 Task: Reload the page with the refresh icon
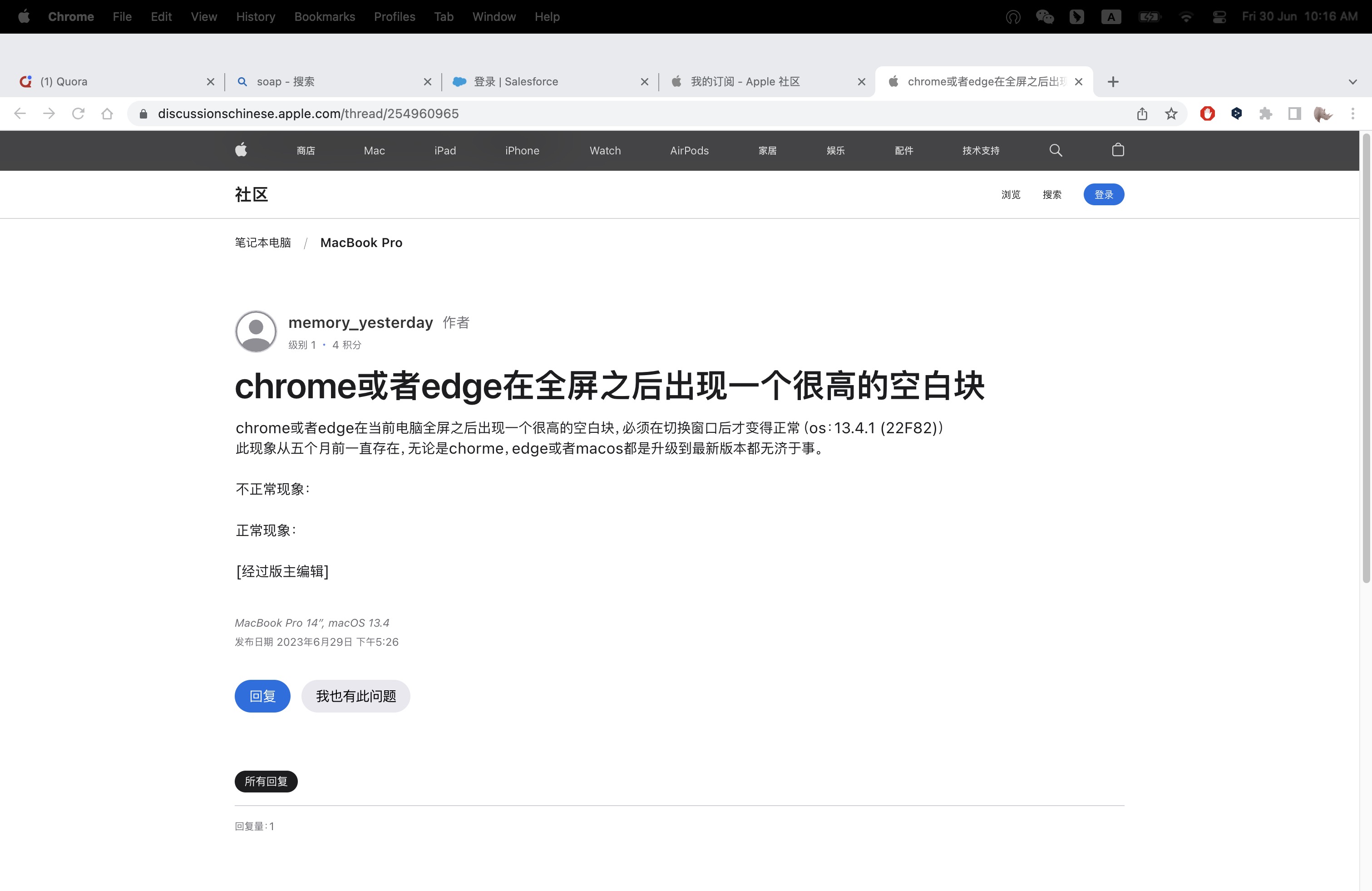78,114
